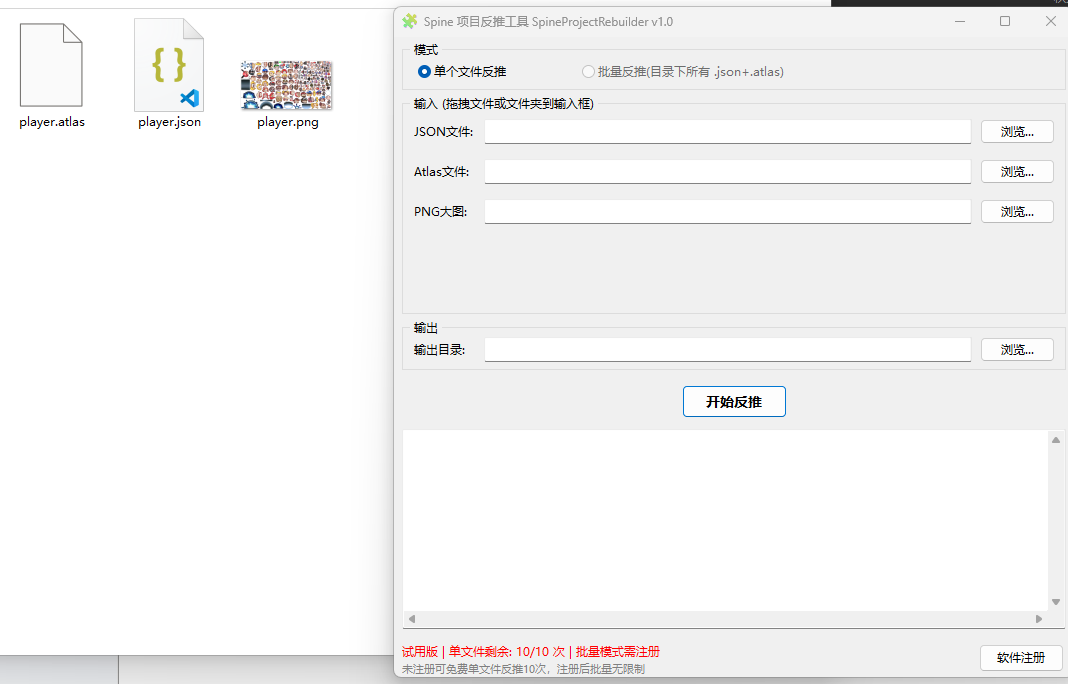Viewport: 1068px width, 684px height.
Task: Click log area scroll up arrow
Action: pyautogui.click(x=1056, y=440)
